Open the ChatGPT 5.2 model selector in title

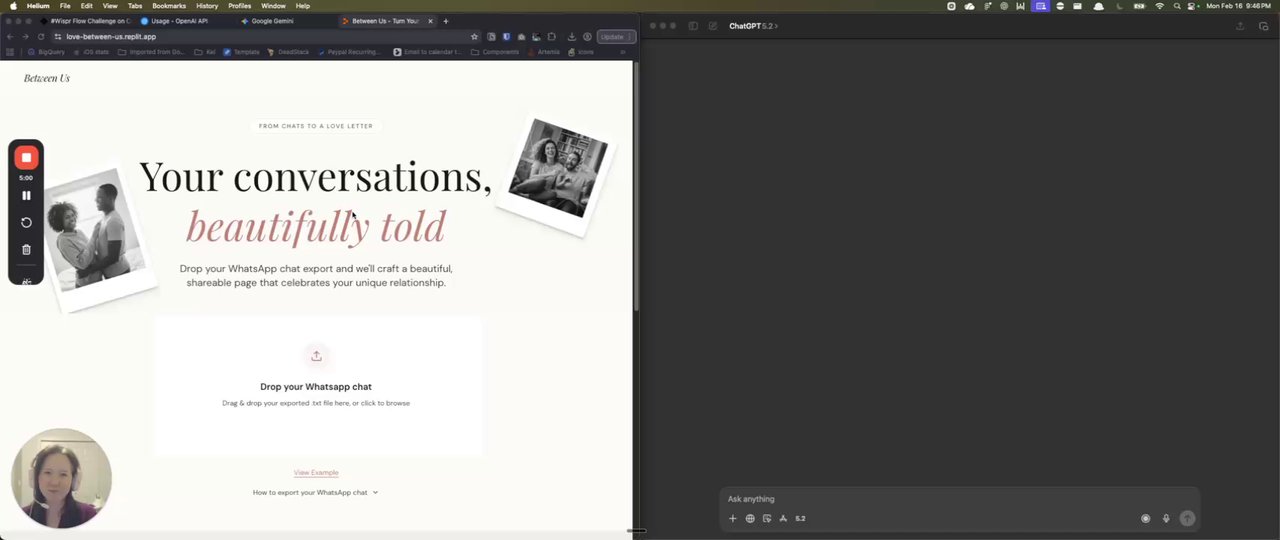tap(753, 26)
